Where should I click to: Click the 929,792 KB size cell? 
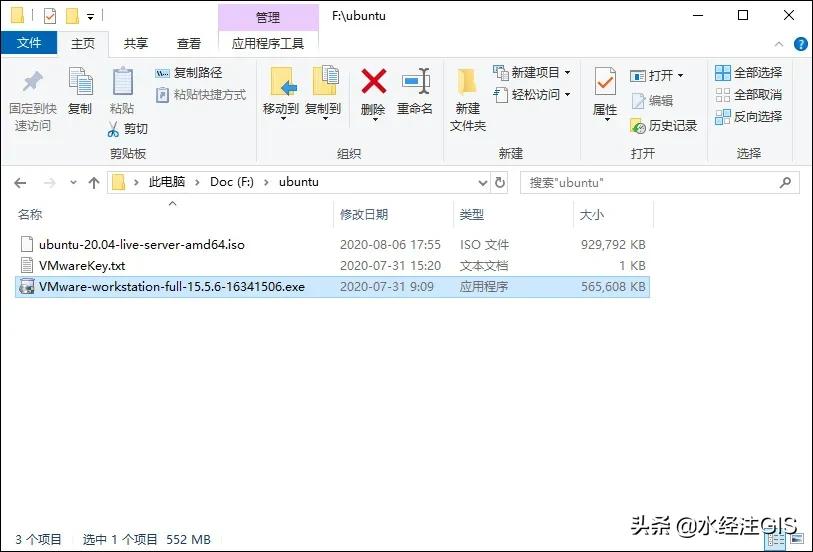click(x=613, y=245)
